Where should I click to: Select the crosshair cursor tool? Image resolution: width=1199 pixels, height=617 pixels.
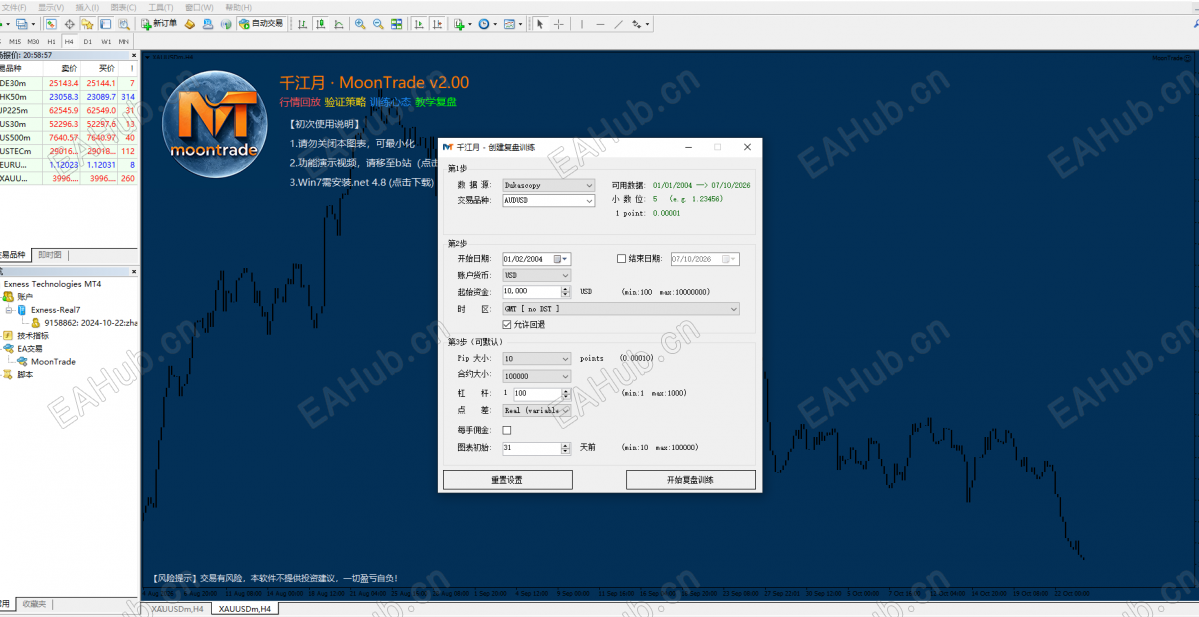[x=559, y=24]
